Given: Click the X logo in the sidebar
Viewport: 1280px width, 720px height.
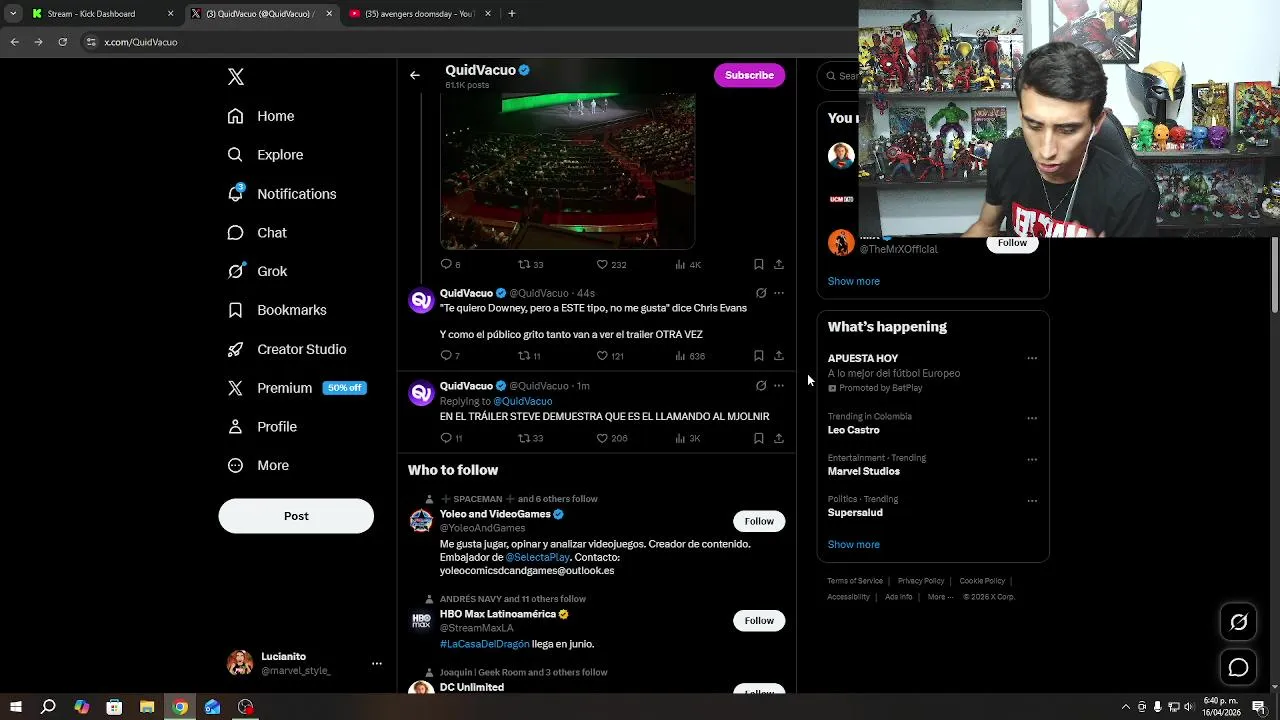Looking at the screenshot, I should pos(236,77).
